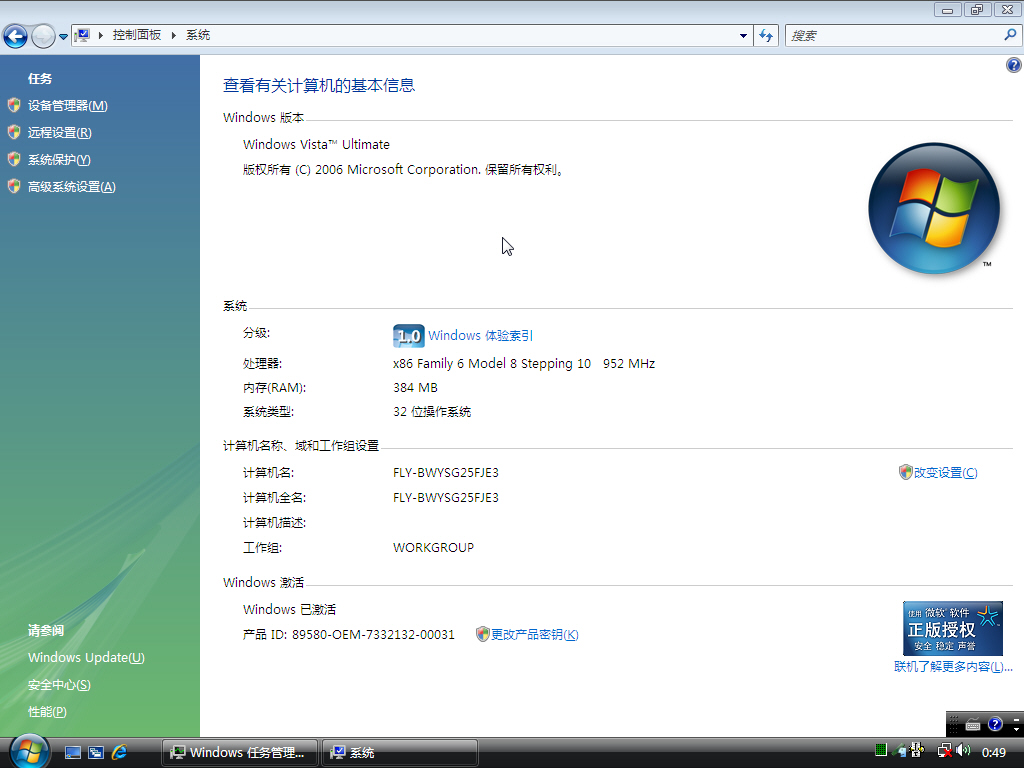Click Show Desktop quick launch icon
1024x768 pixels.
point(73,752)
